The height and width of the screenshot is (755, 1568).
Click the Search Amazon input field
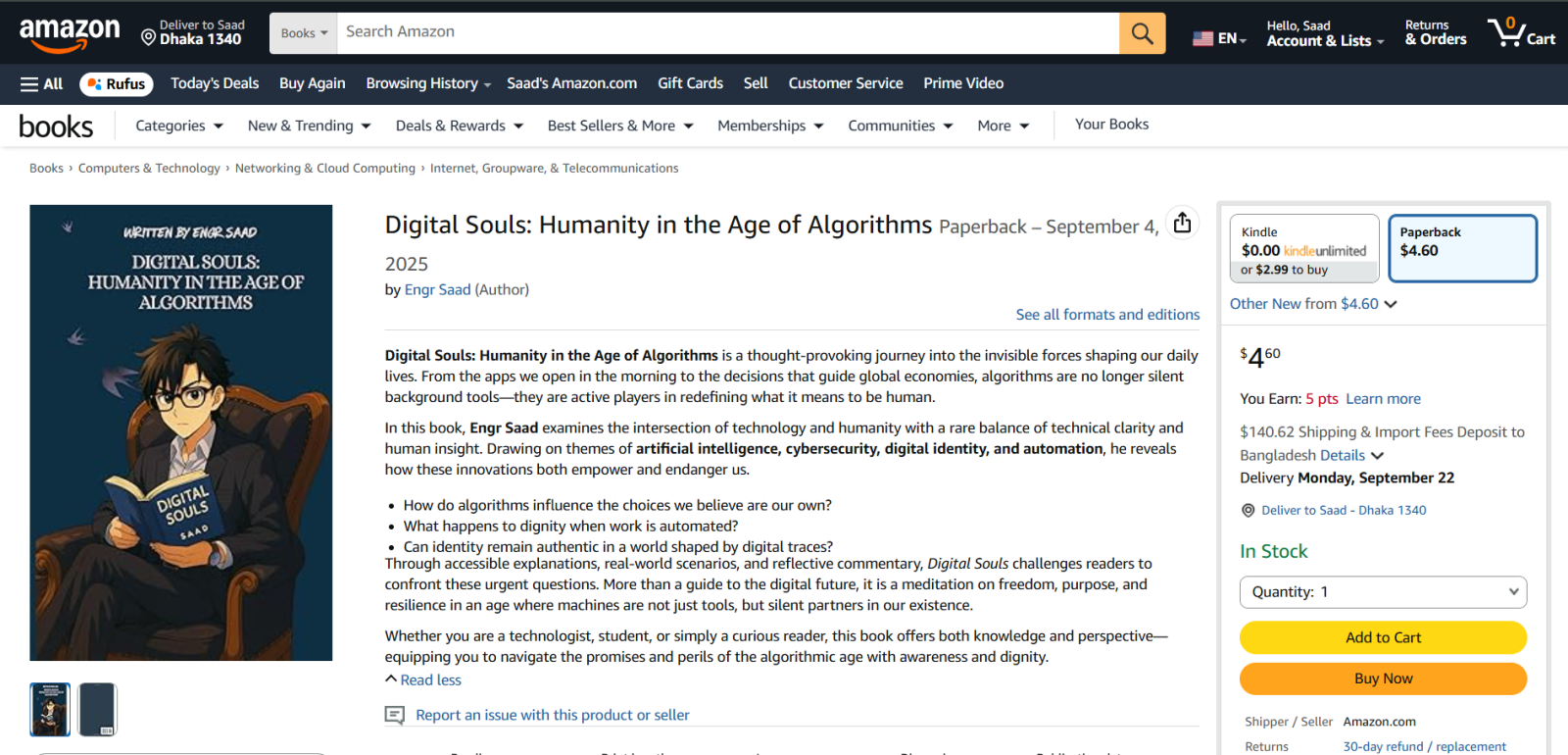coord(727,32)
